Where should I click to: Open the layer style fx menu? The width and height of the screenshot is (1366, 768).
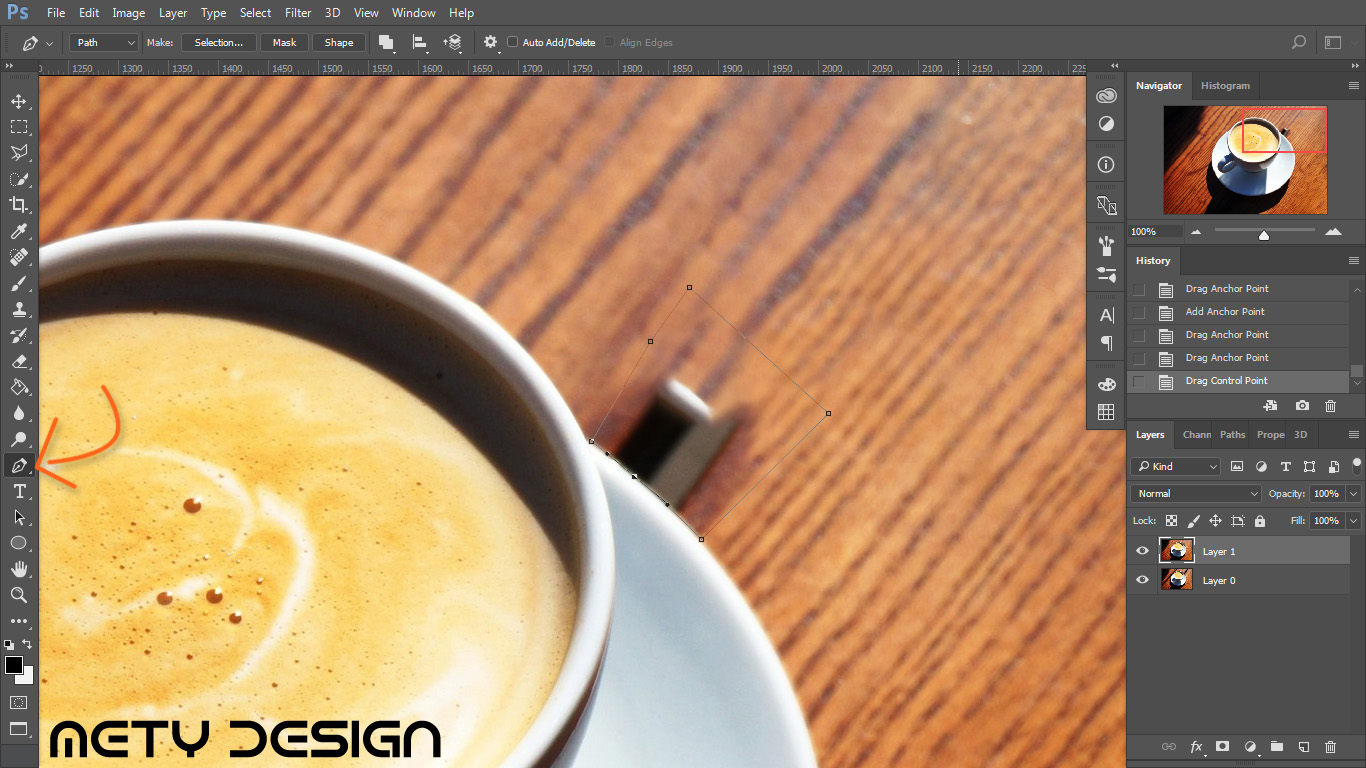pyautogui.click(x=1196, y=747)
